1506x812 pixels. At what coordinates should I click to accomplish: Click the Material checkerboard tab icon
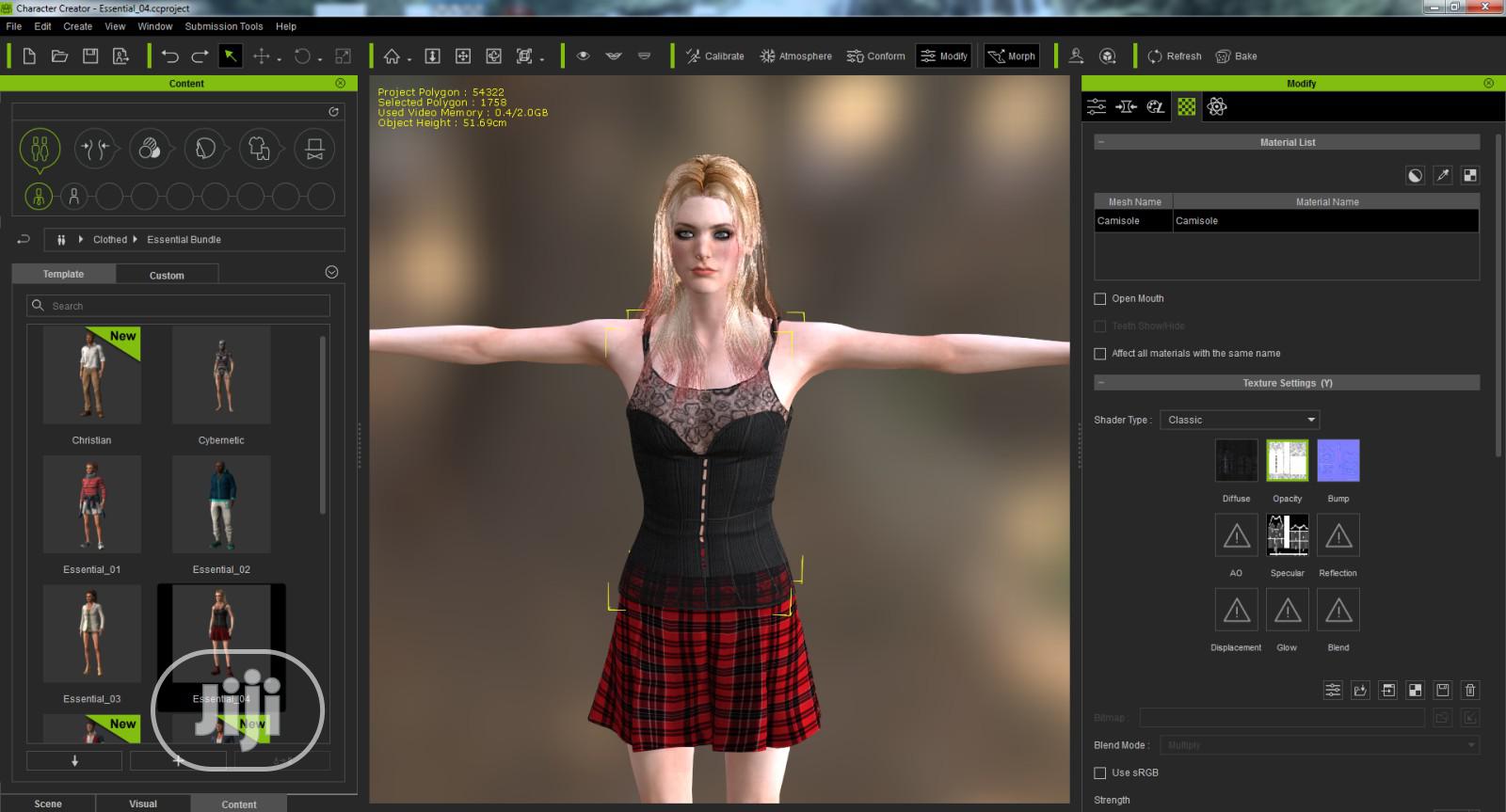point(1186,107)
